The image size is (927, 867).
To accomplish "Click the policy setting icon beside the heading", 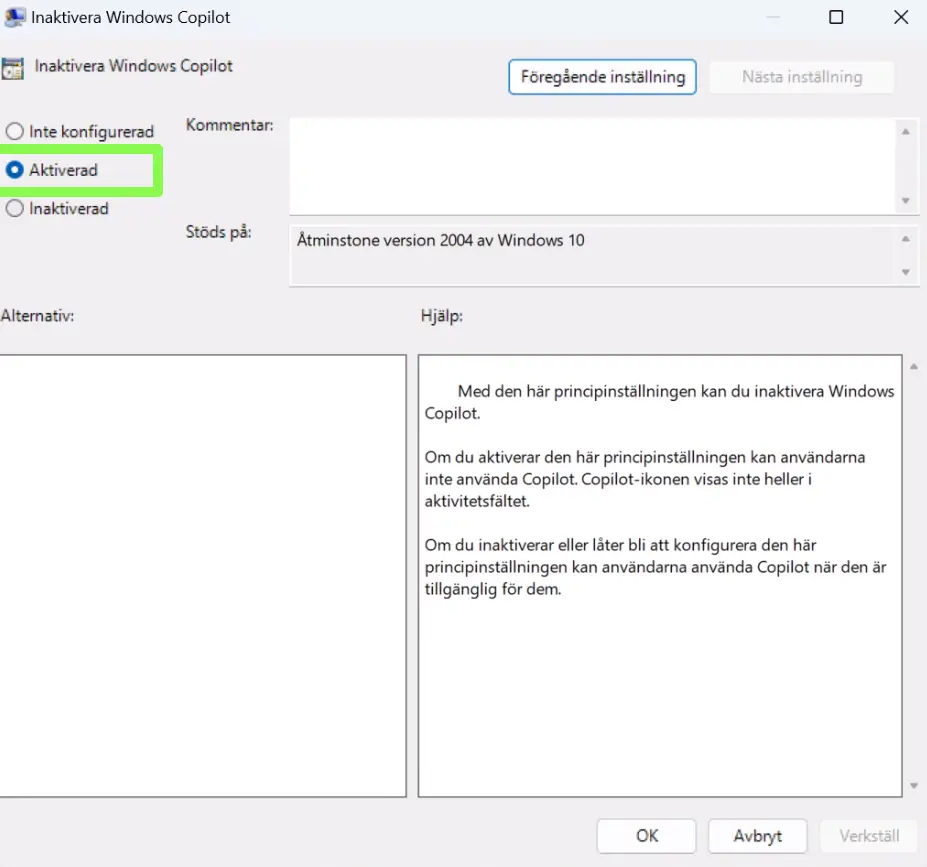I will click(x=13, y=68).
